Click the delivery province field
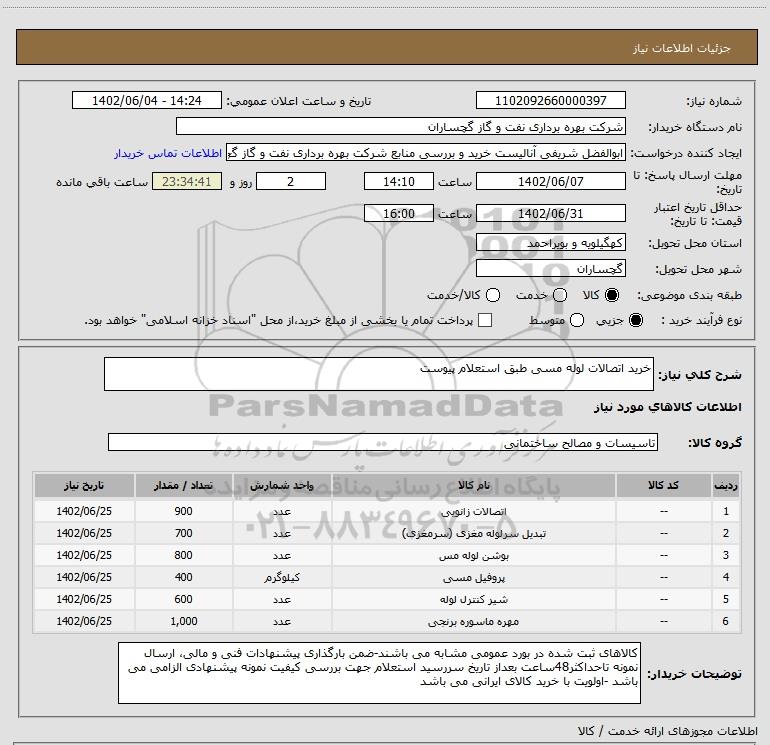Screen dimensions: 770x745 coord(550,243)
